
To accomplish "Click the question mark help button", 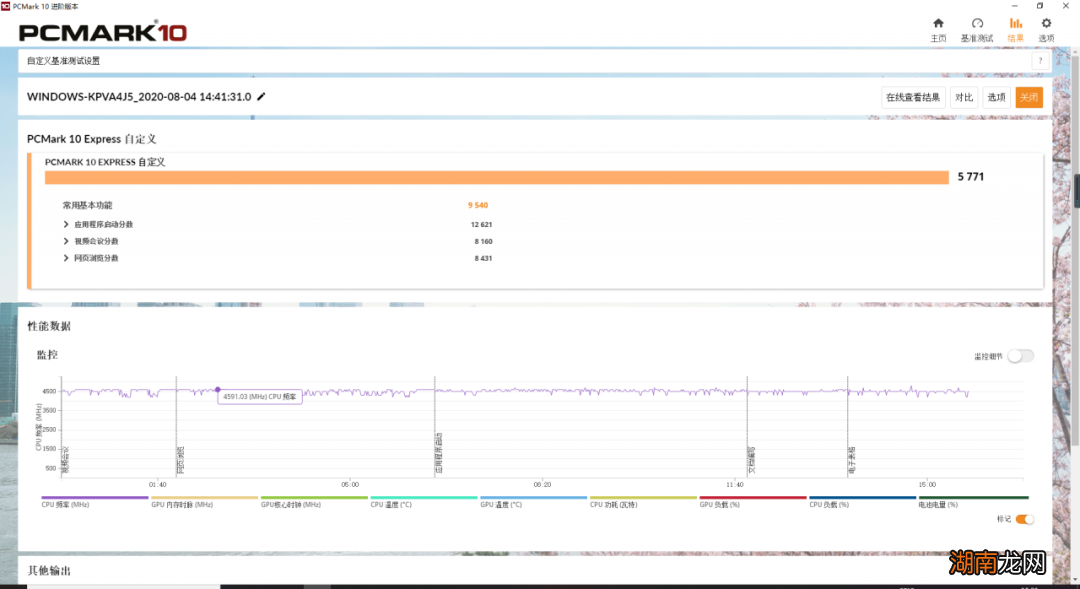I will [x=1039, y=61].
